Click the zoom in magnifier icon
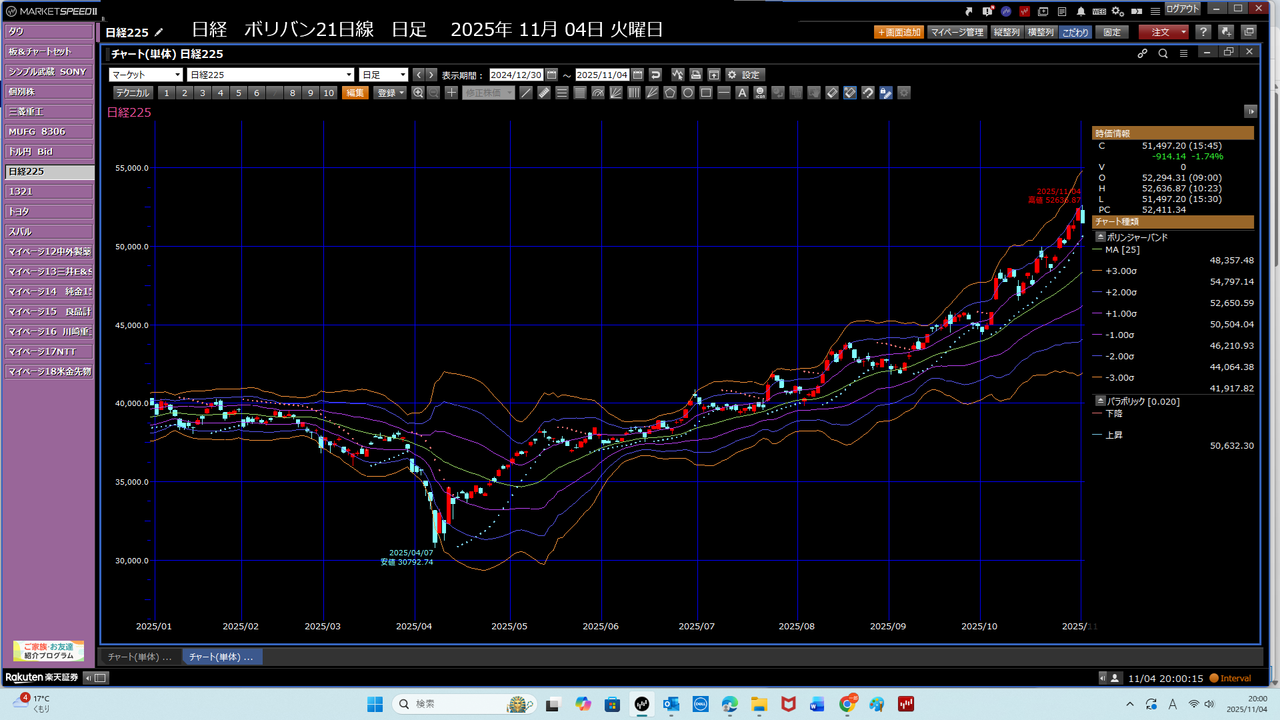 pyautogui.click(x=418, y=93)
